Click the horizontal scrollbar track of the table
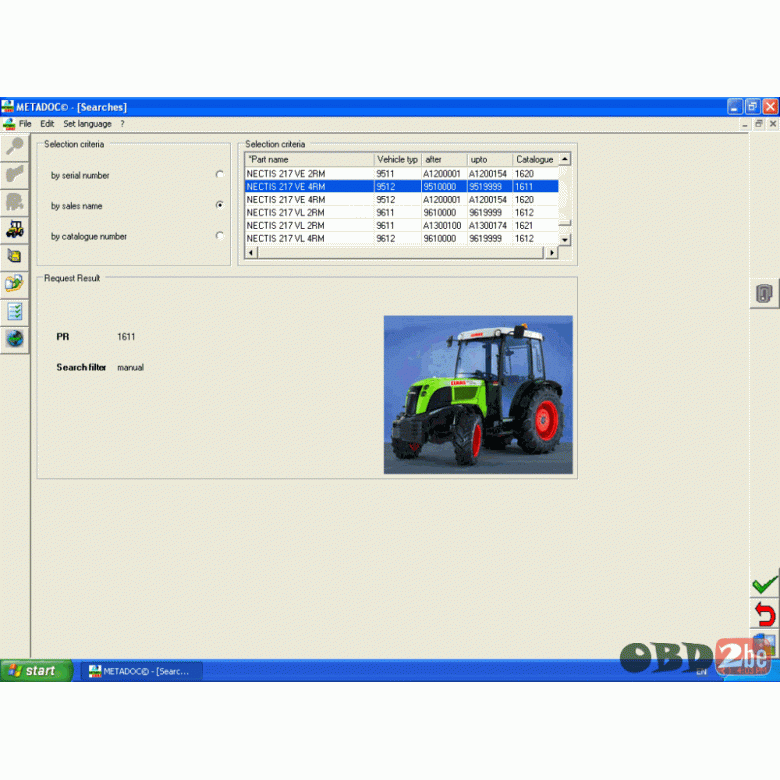The image size is (780, 780). point(401,253)
